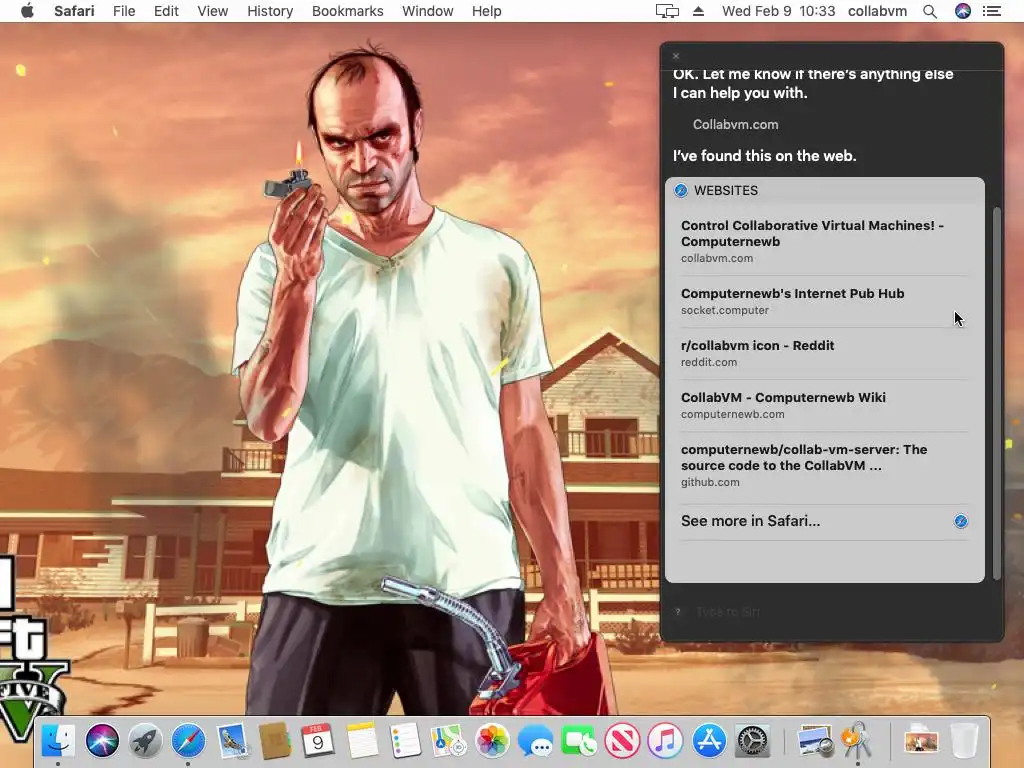Open CollabVM Computernewb Wiki result
This screenshot has height=768, width=1024.
[824, 405]
